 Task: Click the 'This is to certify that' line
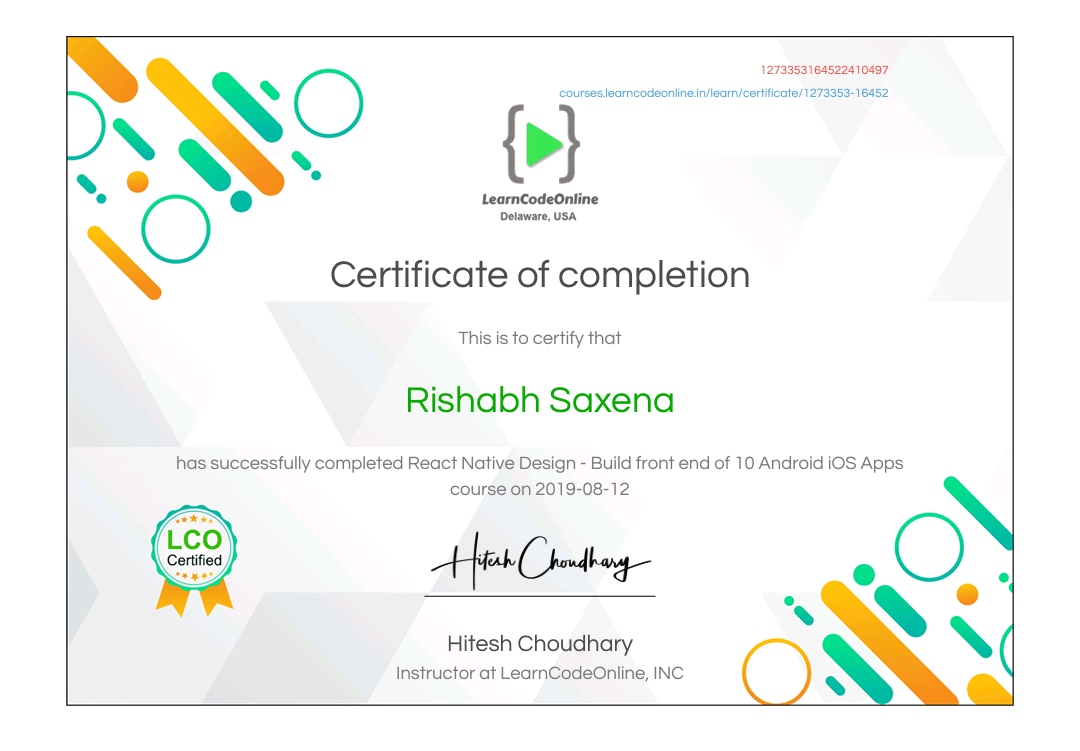pos(540,338)
